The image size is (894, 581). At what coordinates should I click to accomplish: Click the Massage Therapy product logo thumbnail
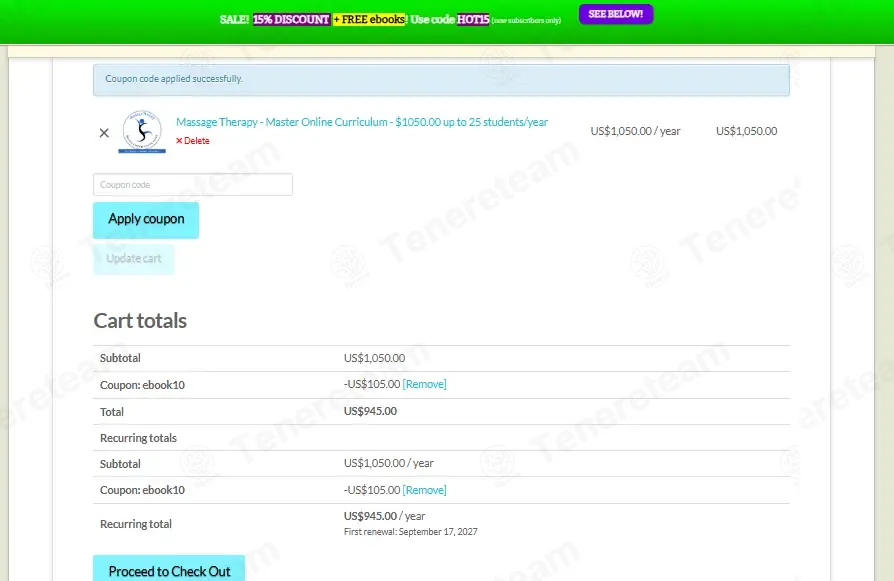pos(142,132)
